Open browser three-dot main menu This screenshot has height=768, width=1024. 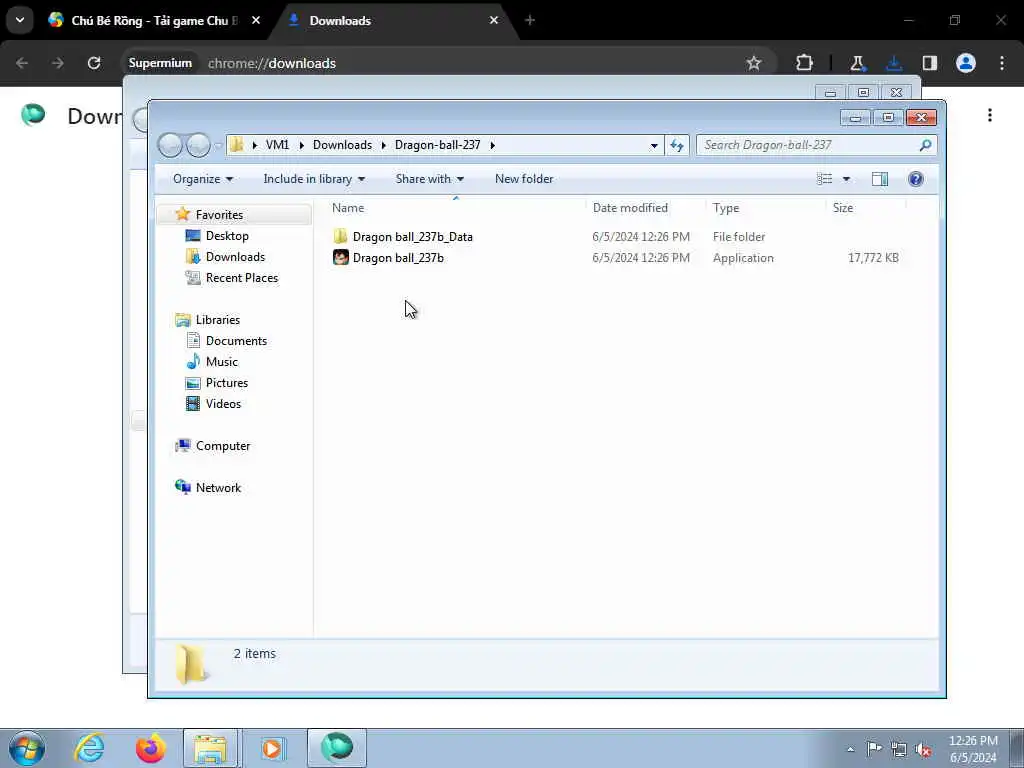tap(1002, 63)
